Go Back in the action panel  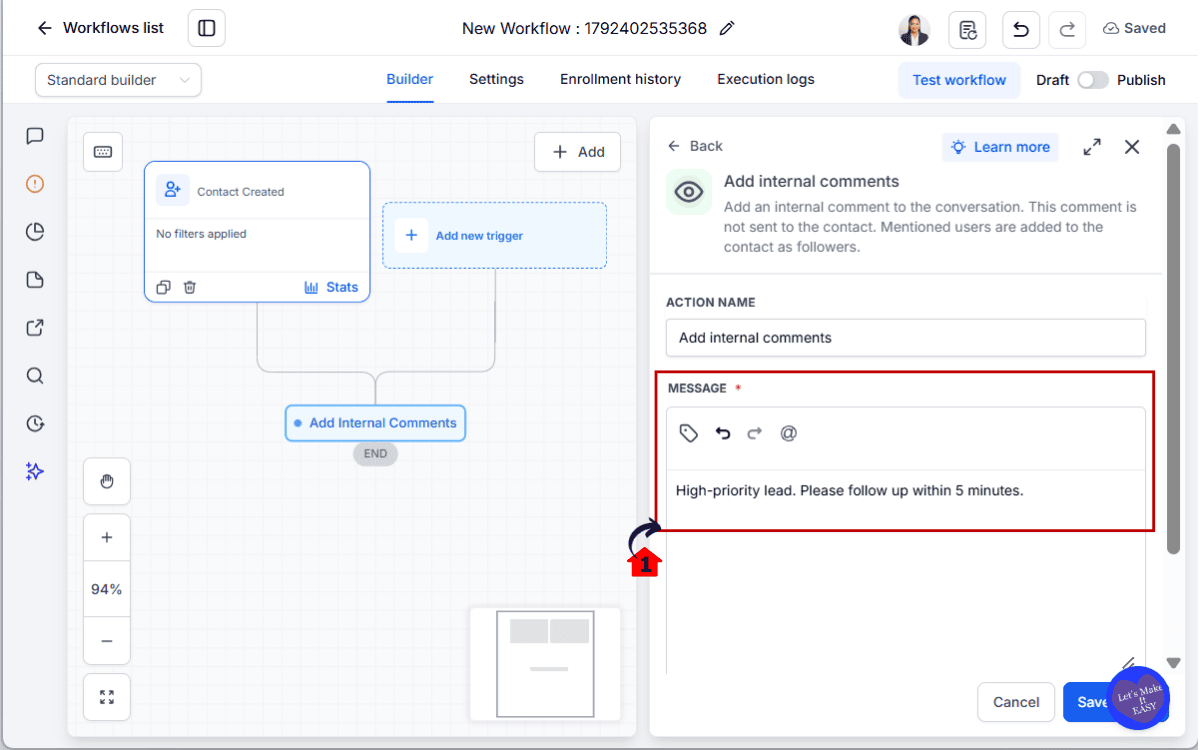point(695,146)
